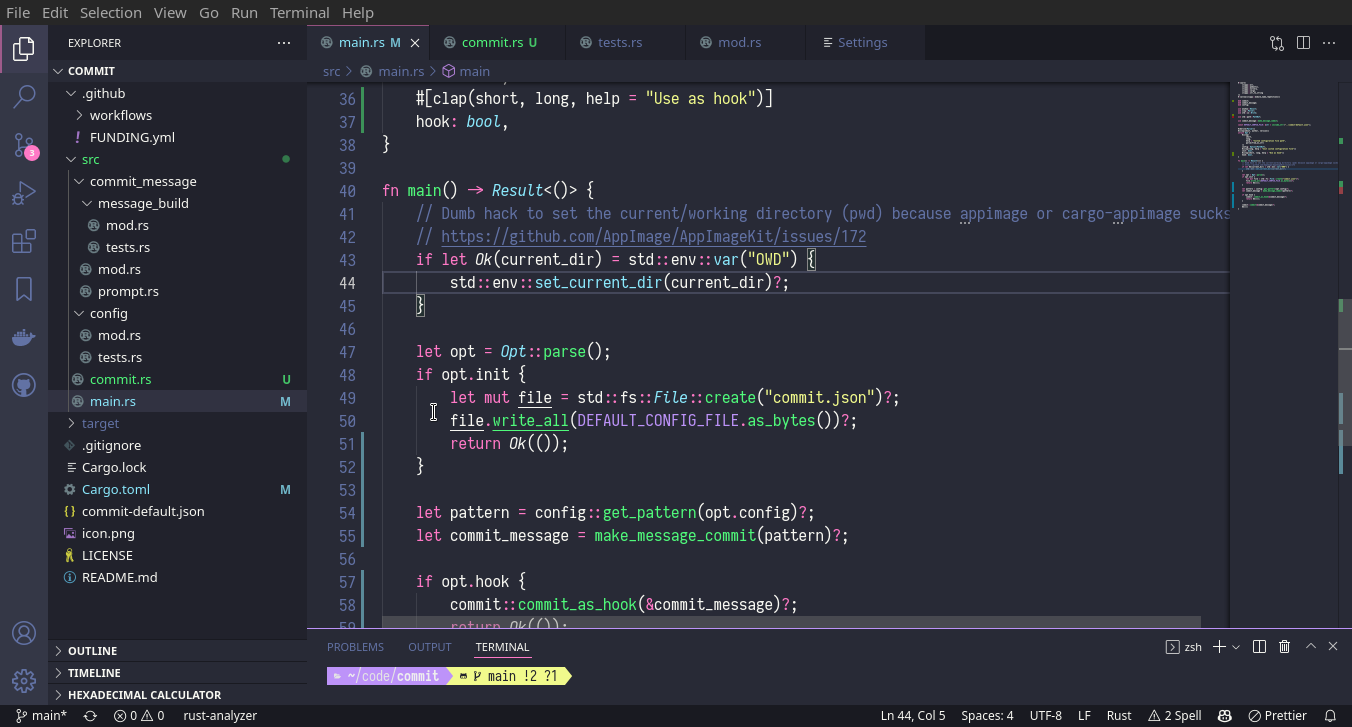Open the Docker view icon
The width and height of the screenshot is (1352, 727).
pos(24,338)
